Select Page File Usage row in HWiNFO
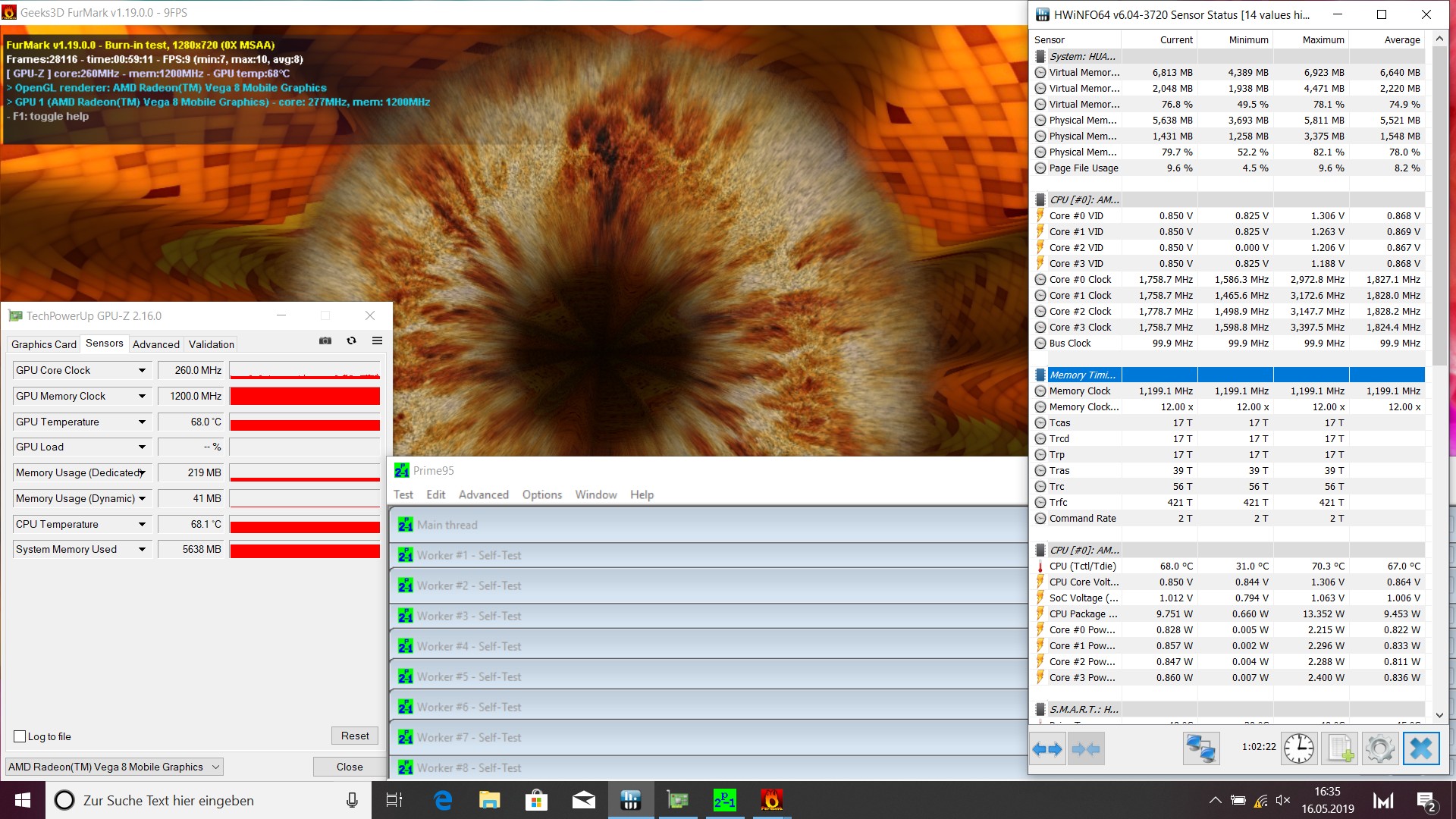This screenshot has width=1456, height=819. coord(1229,168)
